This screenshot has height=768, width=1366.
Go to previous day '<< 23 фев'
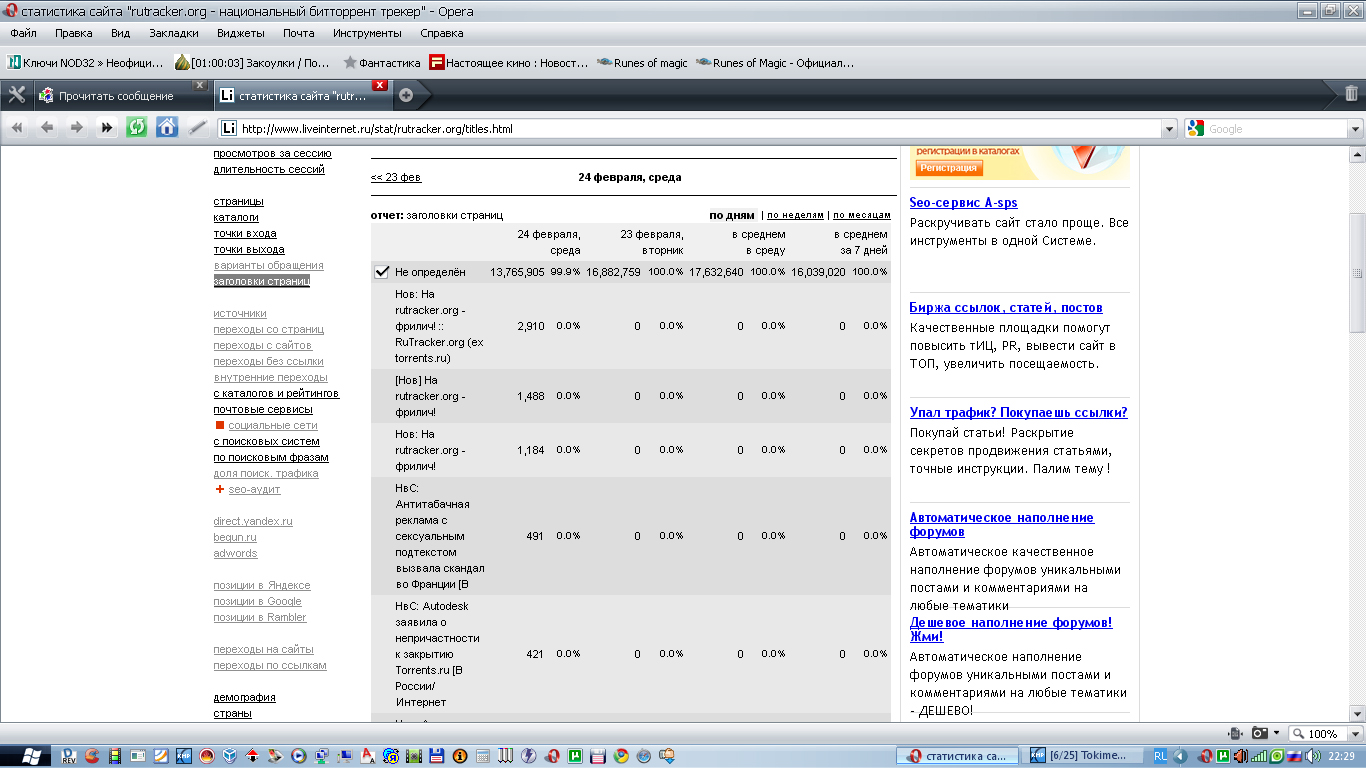click(396, 177)
